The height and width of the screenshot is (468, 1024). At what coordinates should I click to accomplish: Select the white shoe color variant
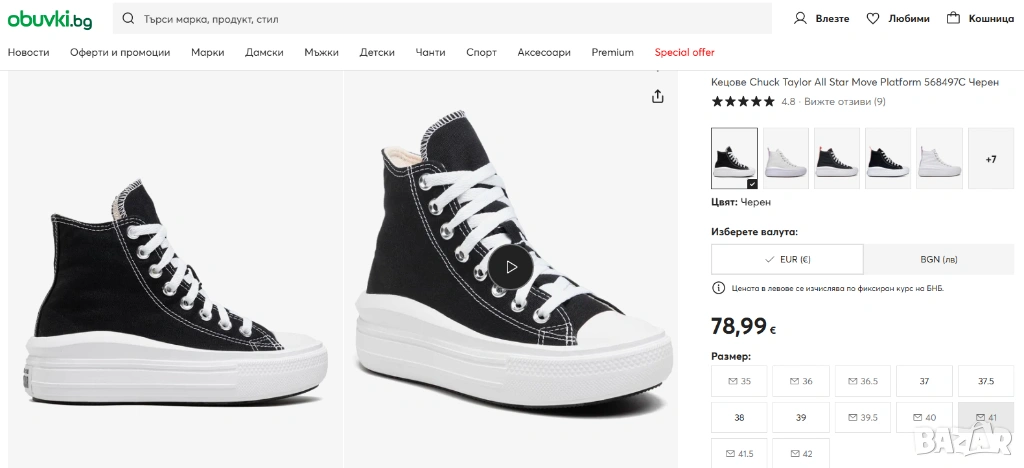(x=786, y=158)
